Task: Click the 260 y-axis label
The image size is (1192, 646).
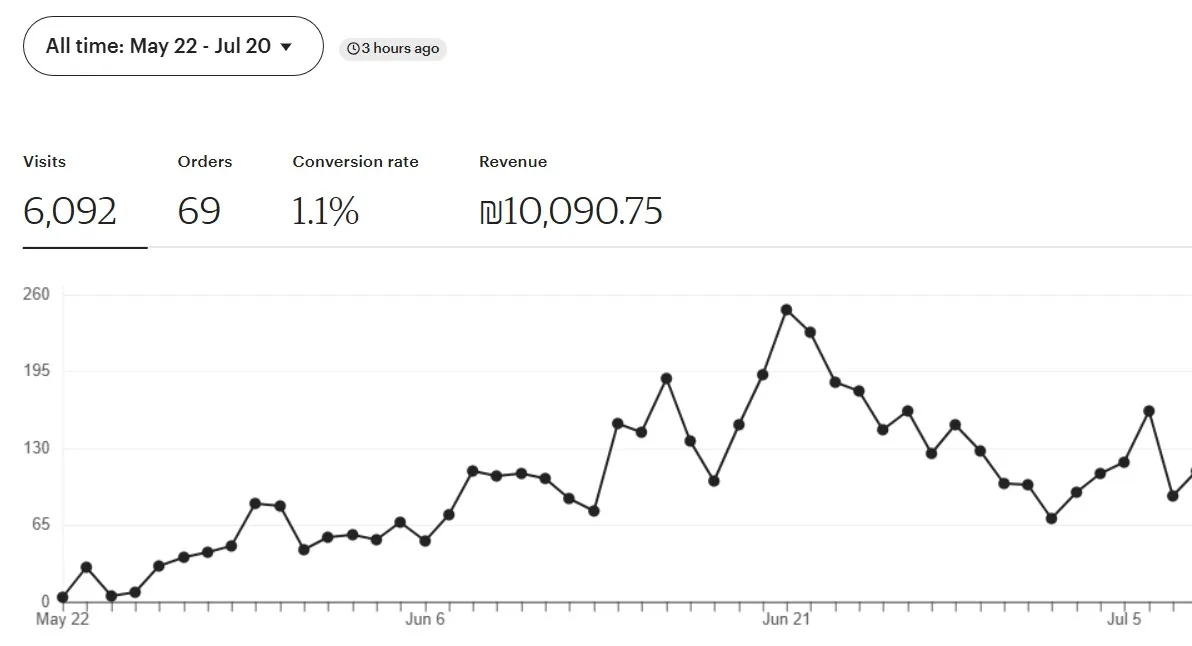Action: (37, 294)
